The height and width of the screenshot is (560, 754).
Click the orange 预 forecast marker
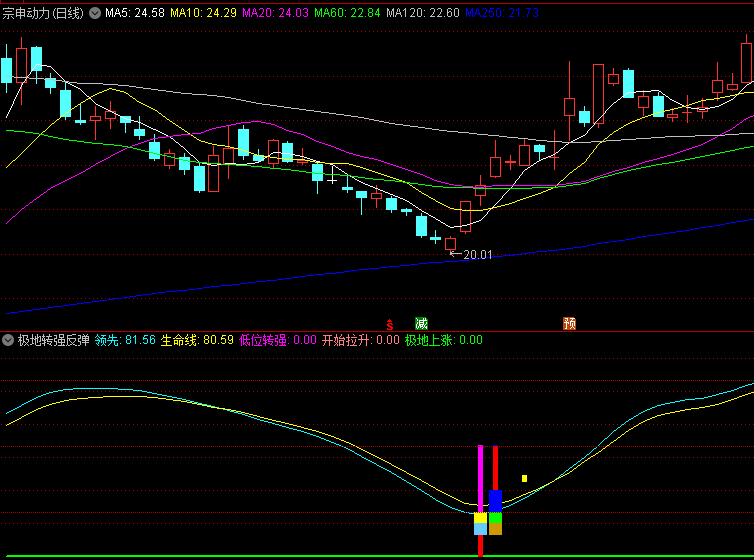click(569, 323)
